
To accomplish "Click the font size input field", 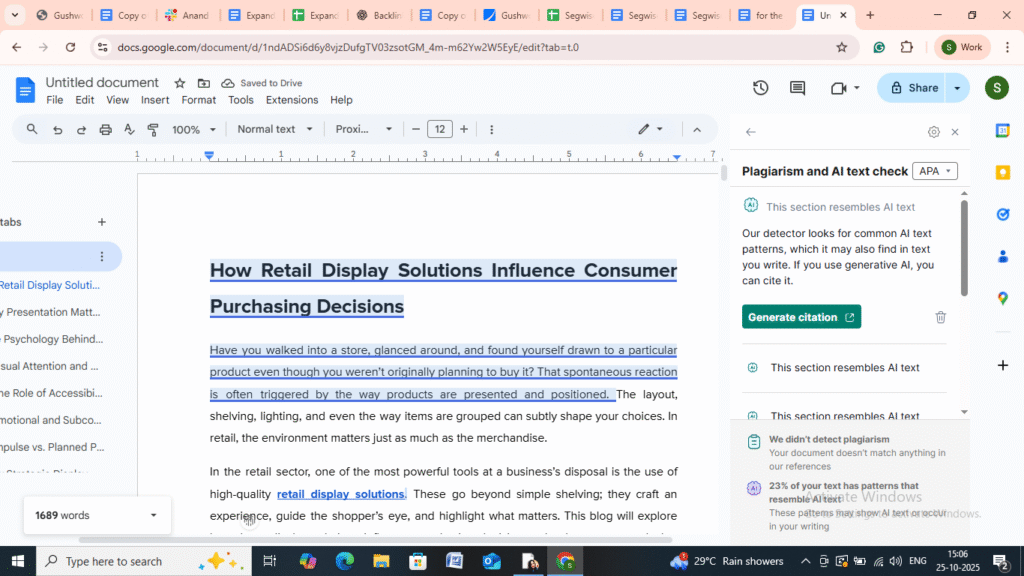I will pos(440,129).
